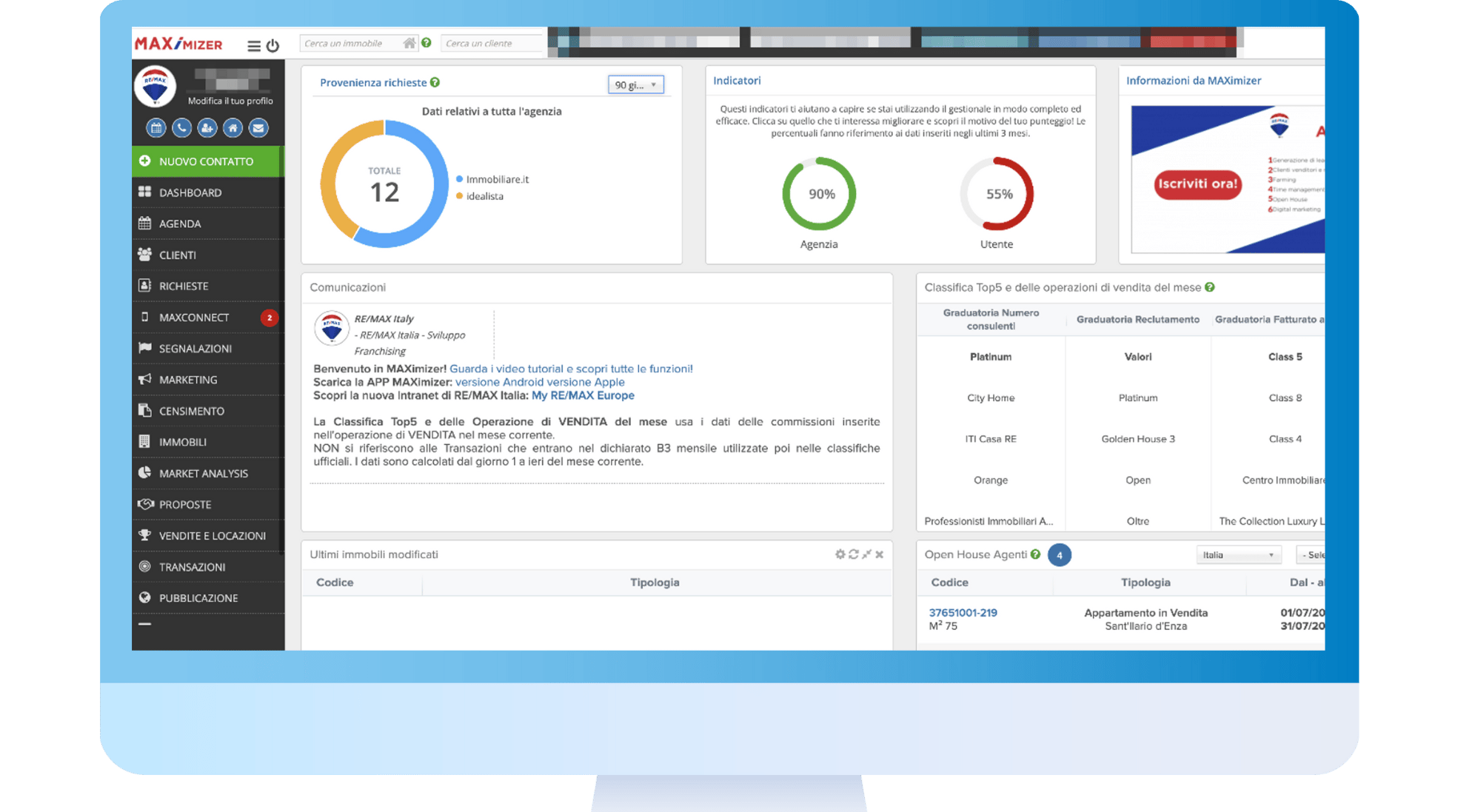Screen dimensions: 1458x812
Task: Click help icon beside Provenienza richieste
Action: pyautogui.click(x=435, y=82)
